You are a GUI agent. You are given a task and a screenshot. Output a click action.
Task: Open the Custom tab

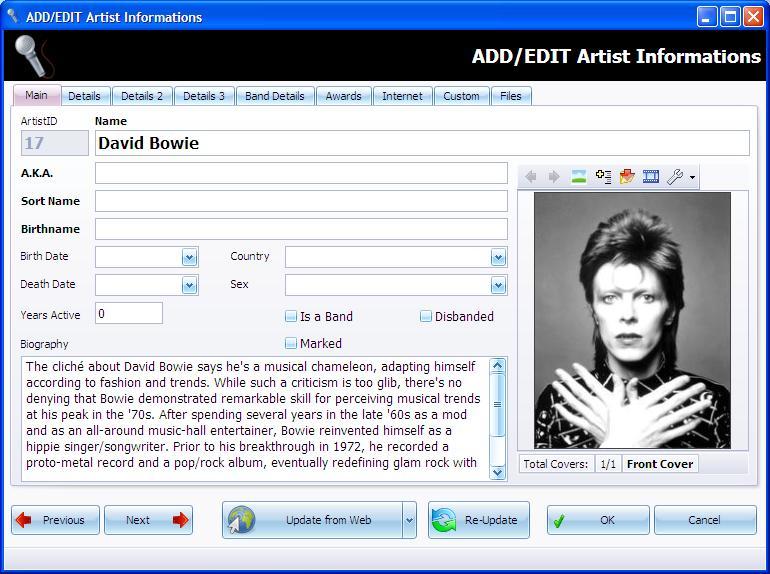[x=462, y=96]
